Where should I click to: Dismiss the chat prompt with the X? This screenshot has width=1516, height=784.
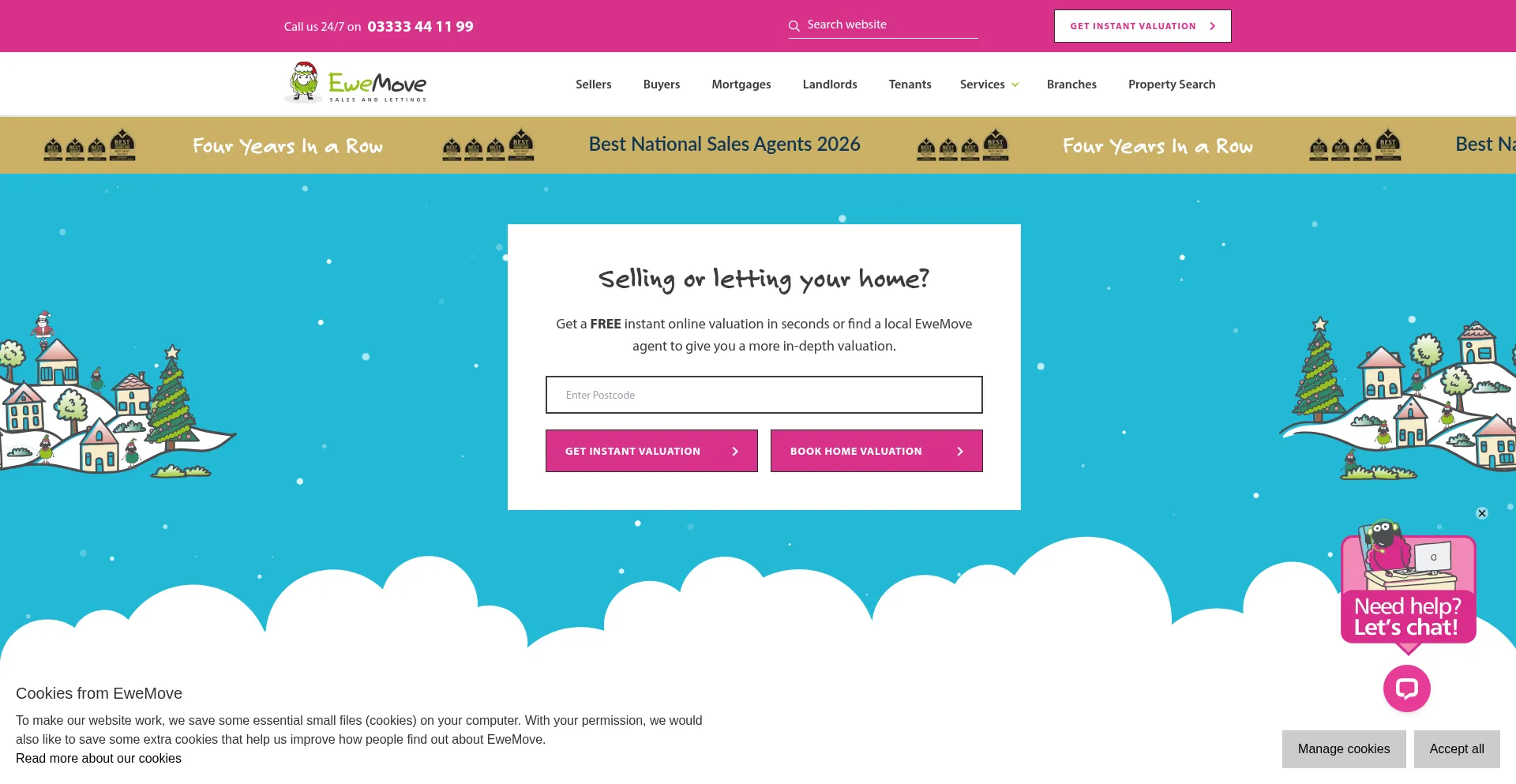[1481, 513]
